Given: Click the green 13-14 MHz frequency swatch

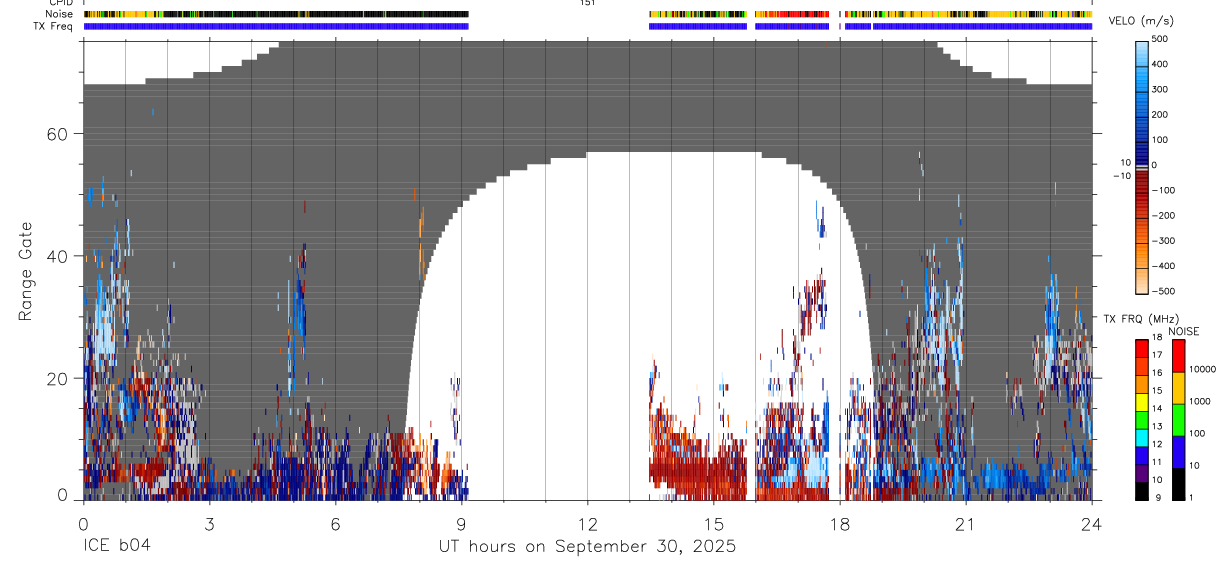Looking at the screenshot, I should tap(1141, 419).
